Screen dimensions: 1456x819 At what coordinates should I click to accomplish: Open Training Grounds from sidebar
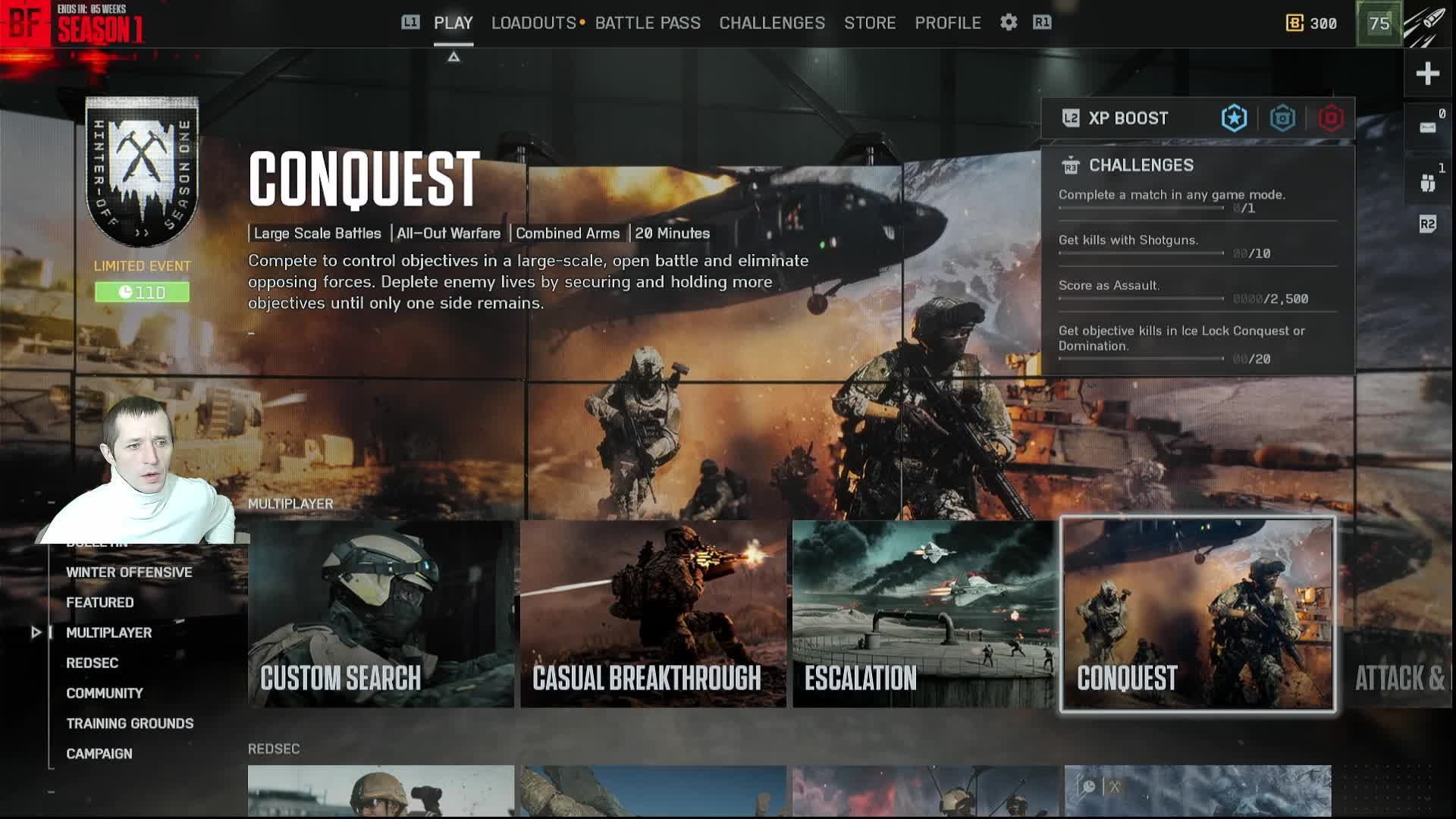coord(130,723)
